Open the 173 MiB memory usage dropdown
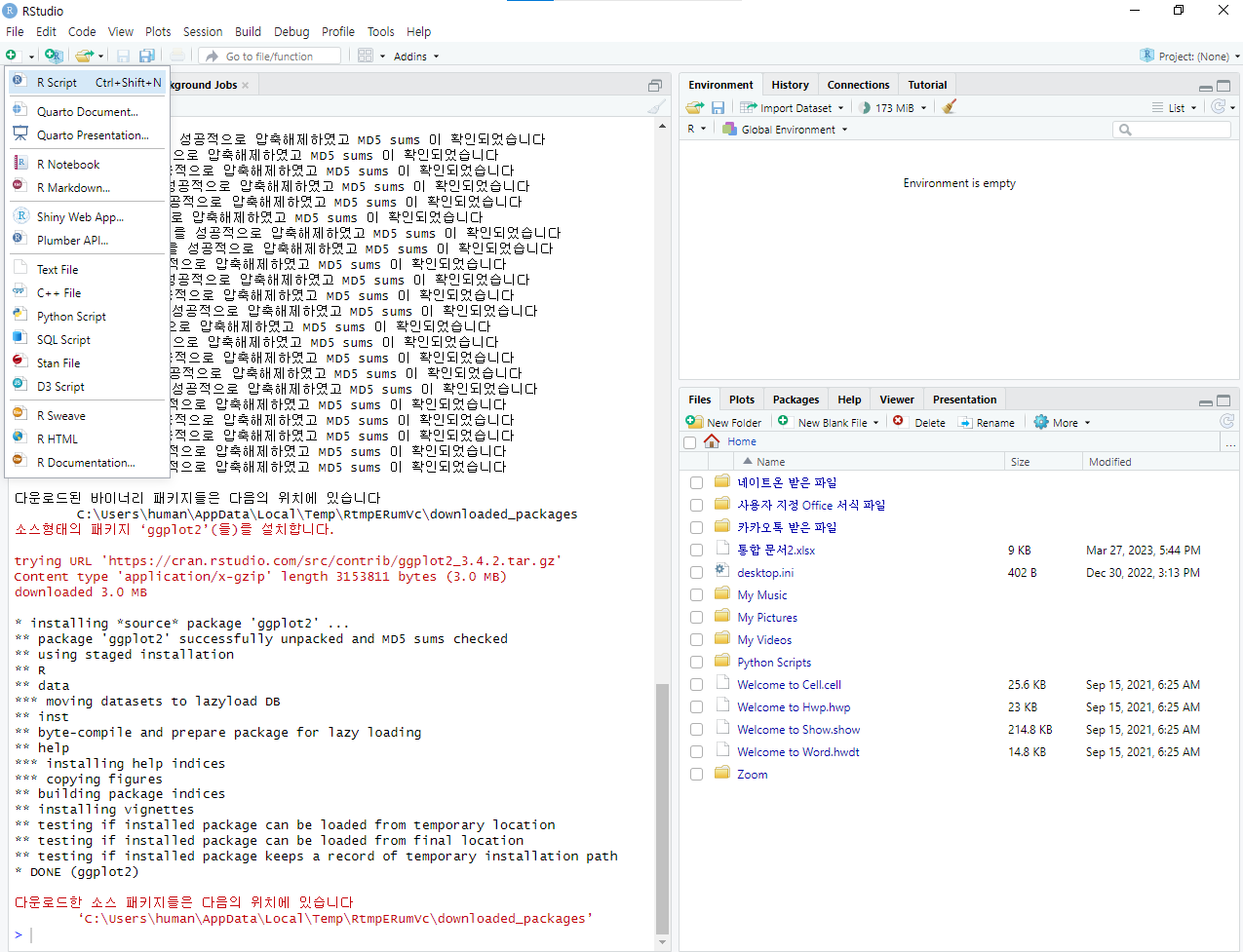Viewport: 1243px width, 952px height. point(893,108)
